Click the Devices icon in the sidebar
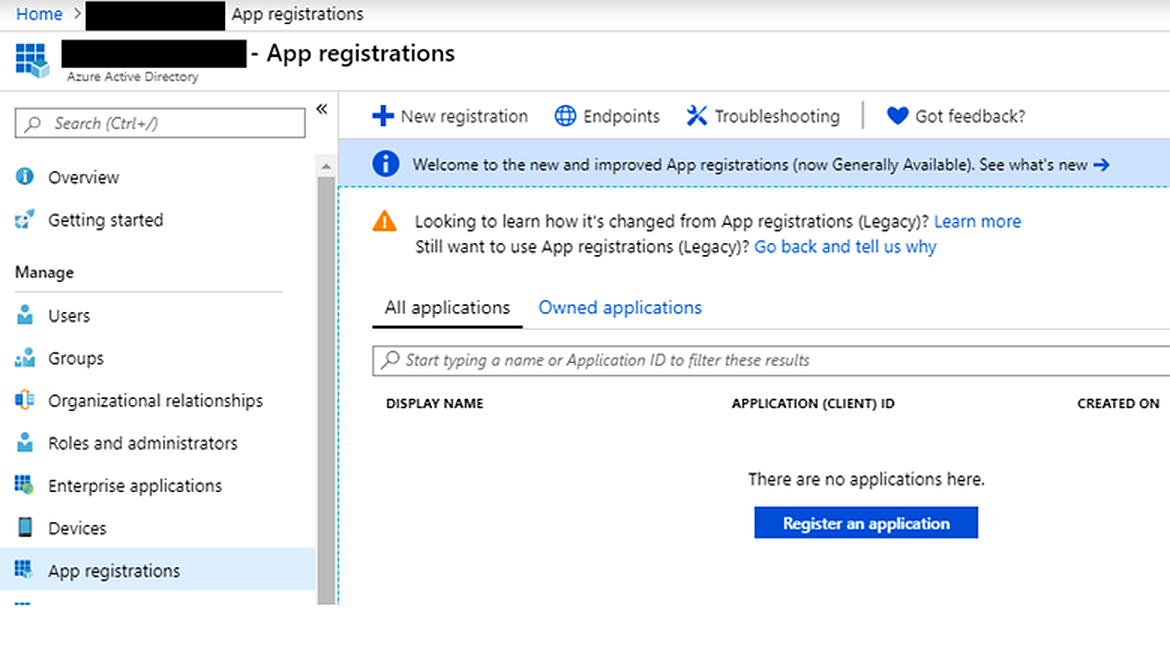The height and width of the screenshot is (666, 1170). pos(28,528)
